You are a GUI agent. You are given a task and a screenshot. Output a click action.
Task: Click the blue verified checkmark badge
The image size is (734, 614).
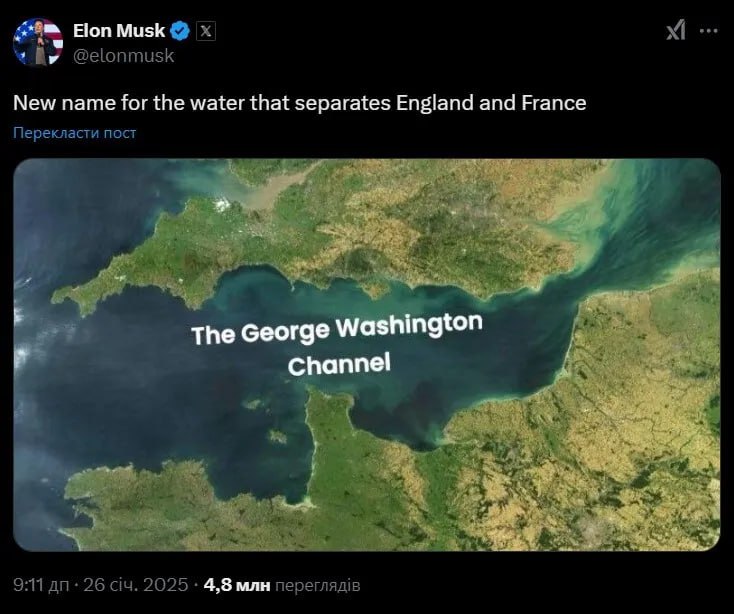click(181, 31)
